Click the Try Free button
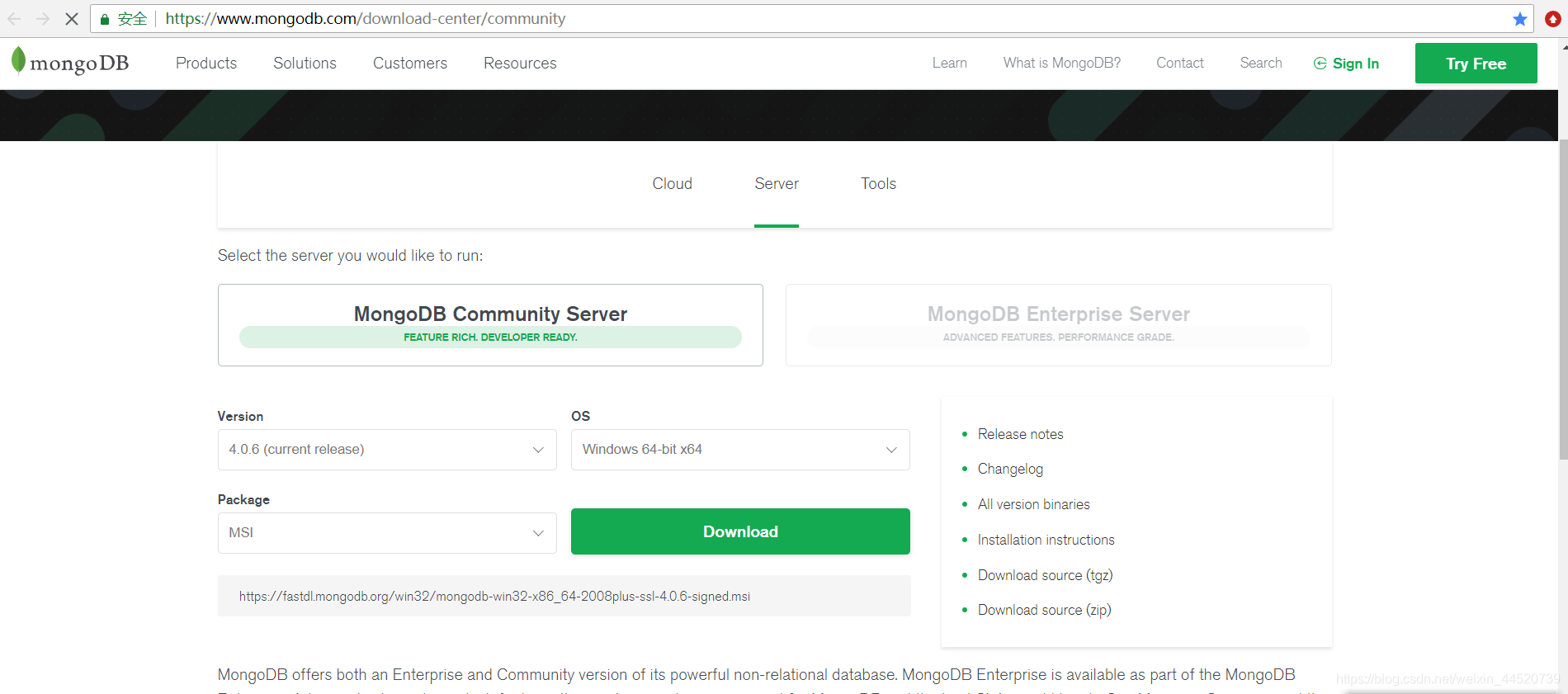The width and height of the screenshot is (1568, 694). click(1476, 64)
